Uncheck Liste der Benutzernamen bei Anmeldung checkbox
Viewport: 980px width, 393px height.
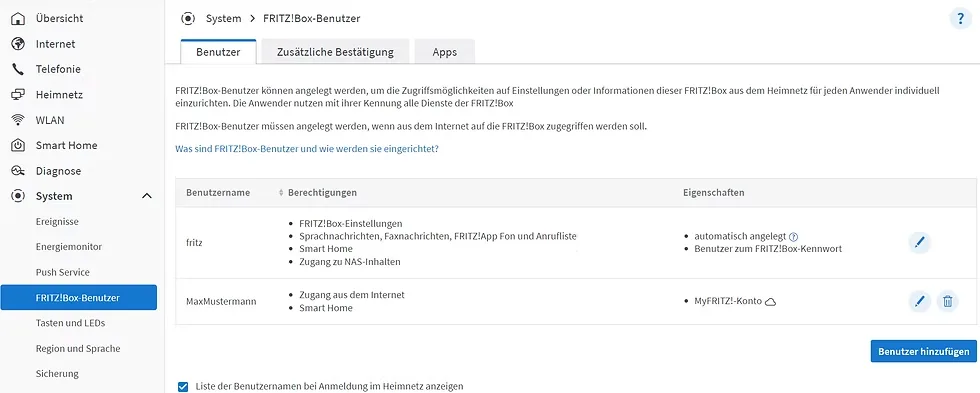click(183, 387)
